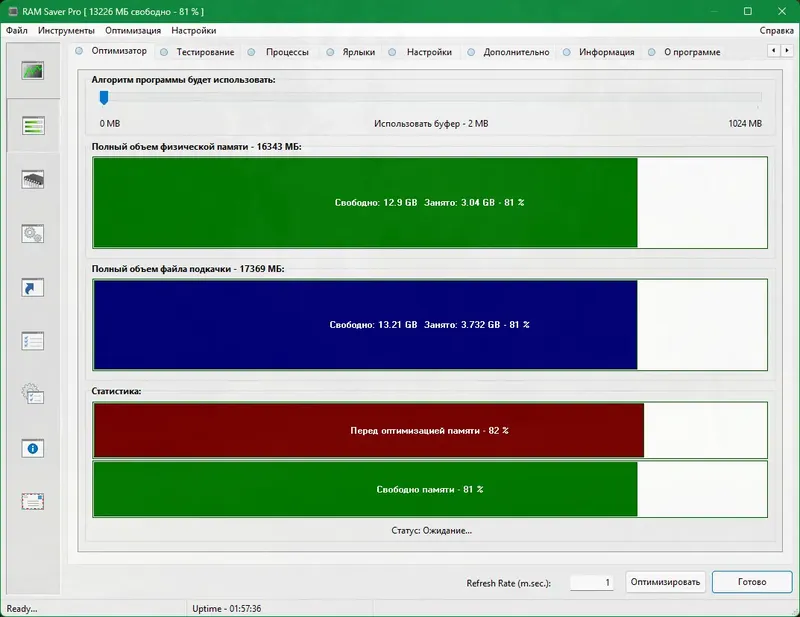Image resolution: width=800 pixels, height=617 pixels.
Task: Click the Refresh Rate input field
Action: 591,582
